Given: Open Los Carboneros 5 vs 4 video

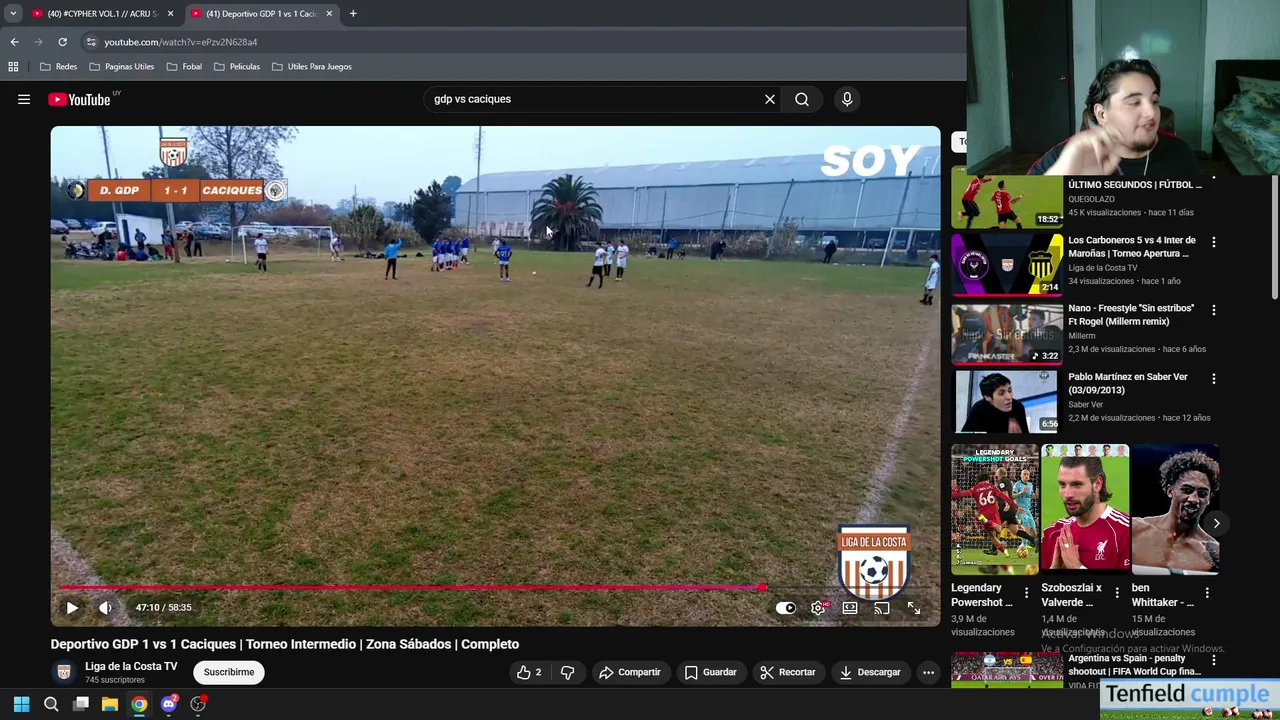Looking at the screenshot, I should [x=1007, y=264].
